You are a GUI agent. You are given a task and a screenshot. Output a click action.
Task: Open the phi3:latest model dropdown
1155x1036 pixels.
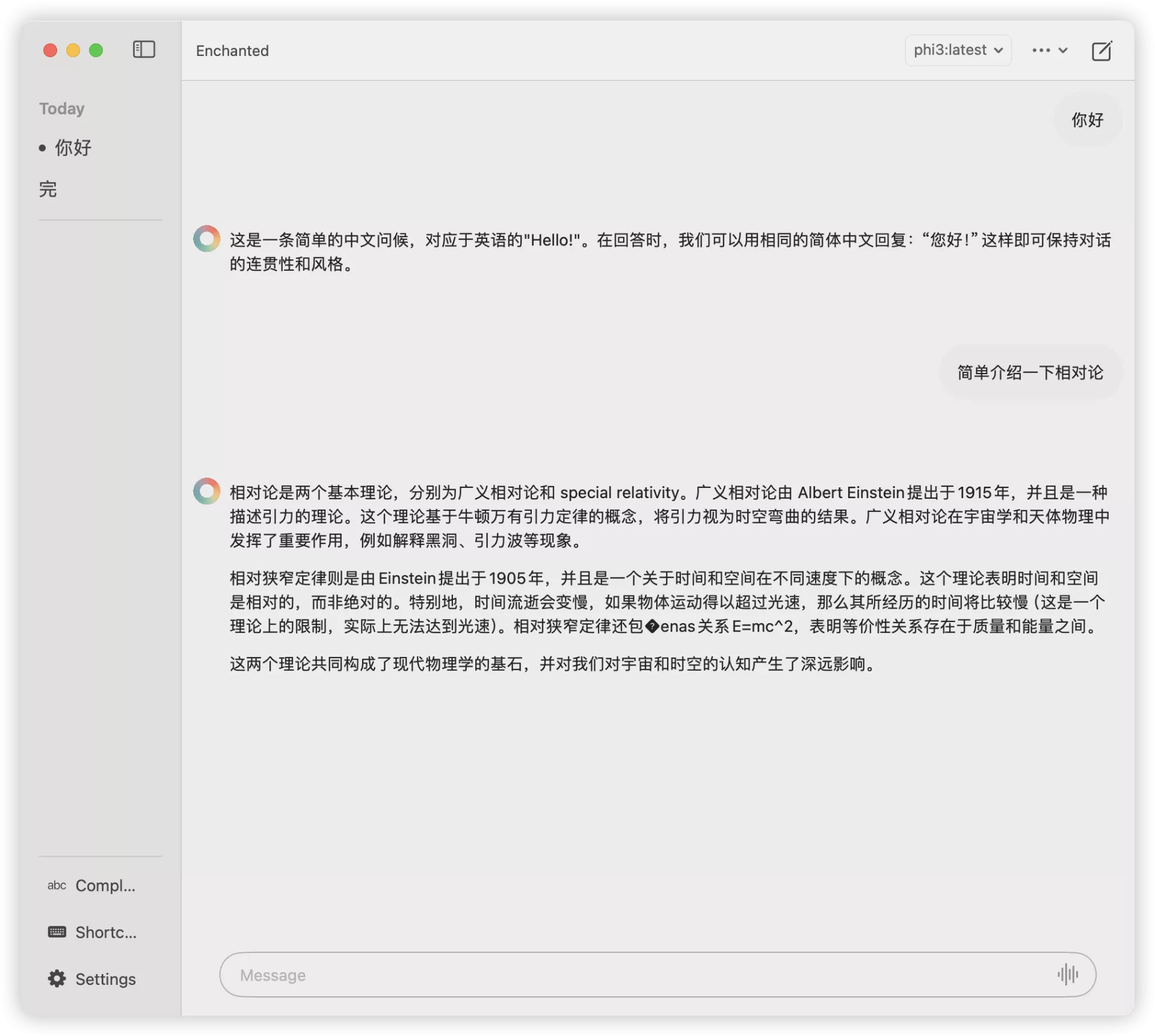tap(958, 50)
